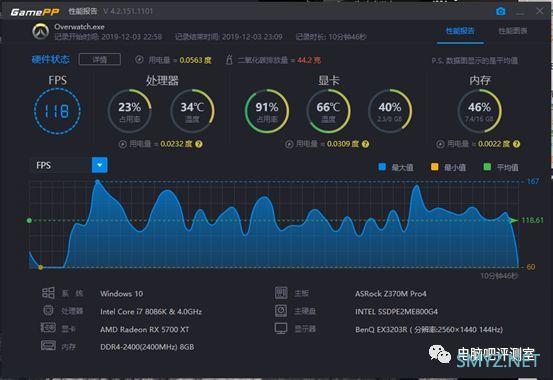Click the power icon beside memory 用电量
The width and height of the screenshot is (553, 380).
[x=440, y=144]
